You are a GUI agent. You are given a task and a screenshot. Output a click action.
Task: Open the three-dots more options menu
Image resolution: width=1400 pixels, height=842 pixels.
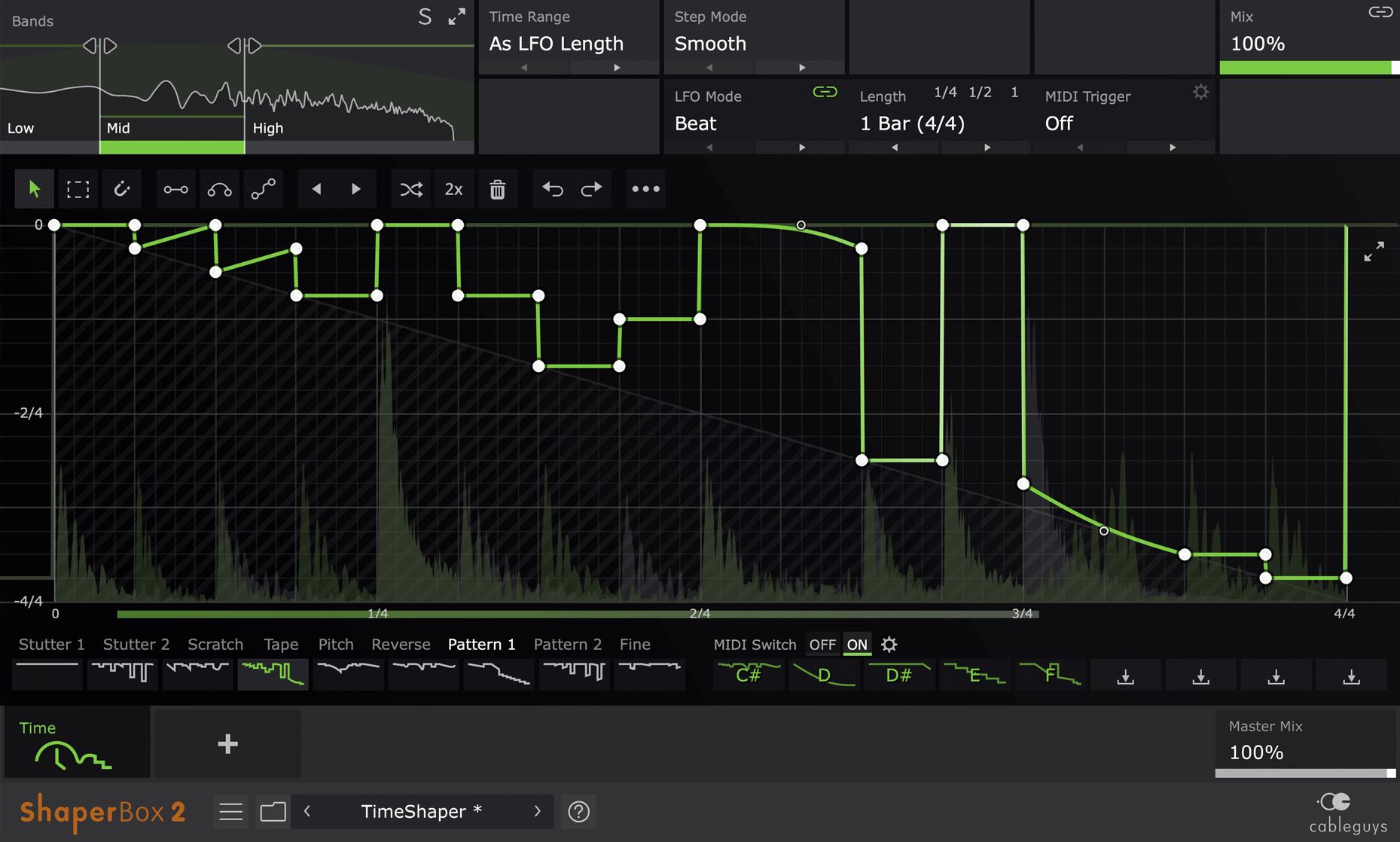[x=645, y=189]
